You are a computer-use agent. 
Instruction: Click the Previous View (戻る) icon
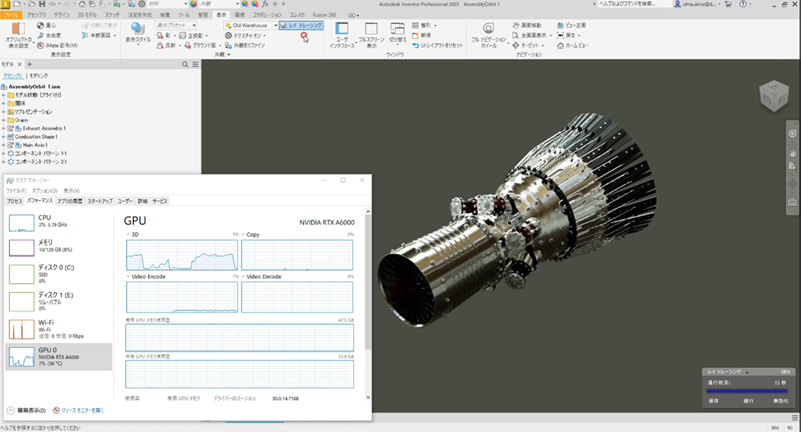click(560, 35)
